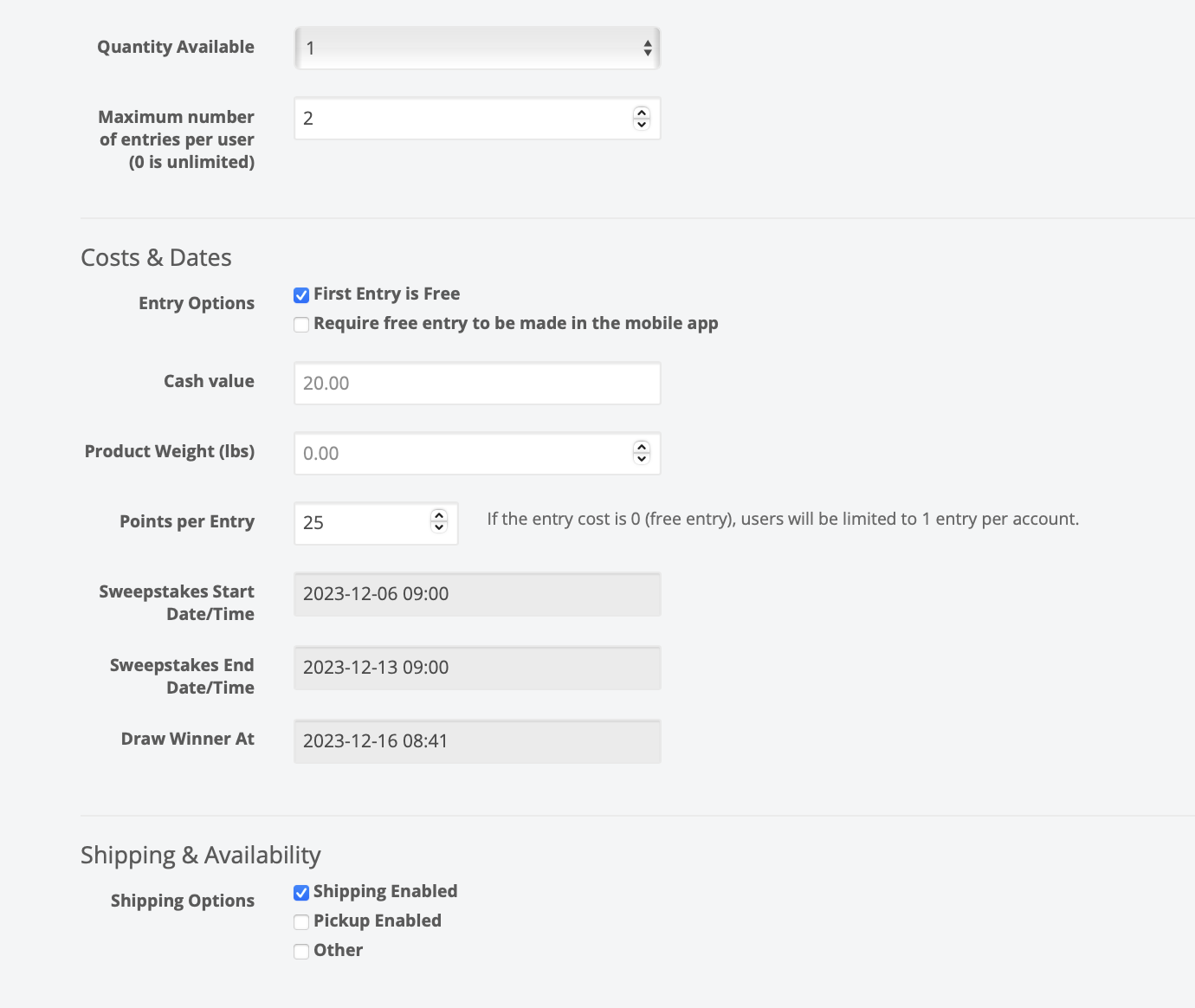
Task: Click the Cash value field
Action: 477,383
